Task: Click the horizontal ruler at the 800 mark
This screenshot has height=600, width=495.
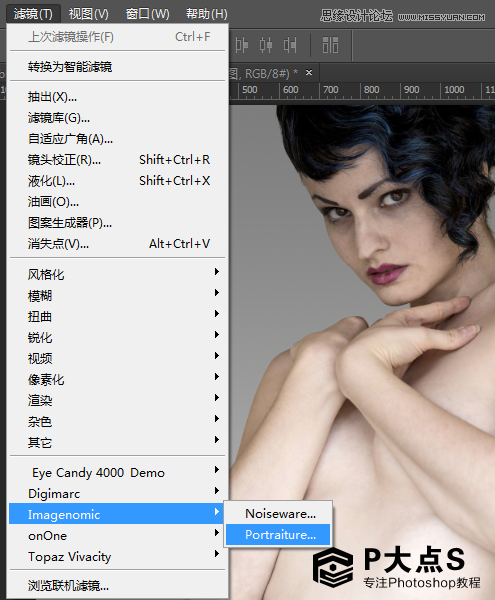Action: click(361, 90)
